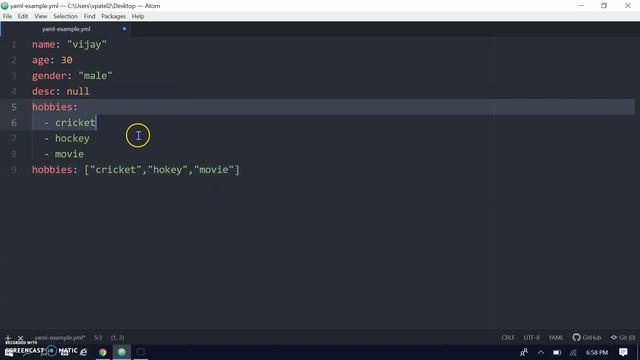This screenshot has width=640, height=360.
Task: Open the People icon in system tray
Action: pos(524,352)
